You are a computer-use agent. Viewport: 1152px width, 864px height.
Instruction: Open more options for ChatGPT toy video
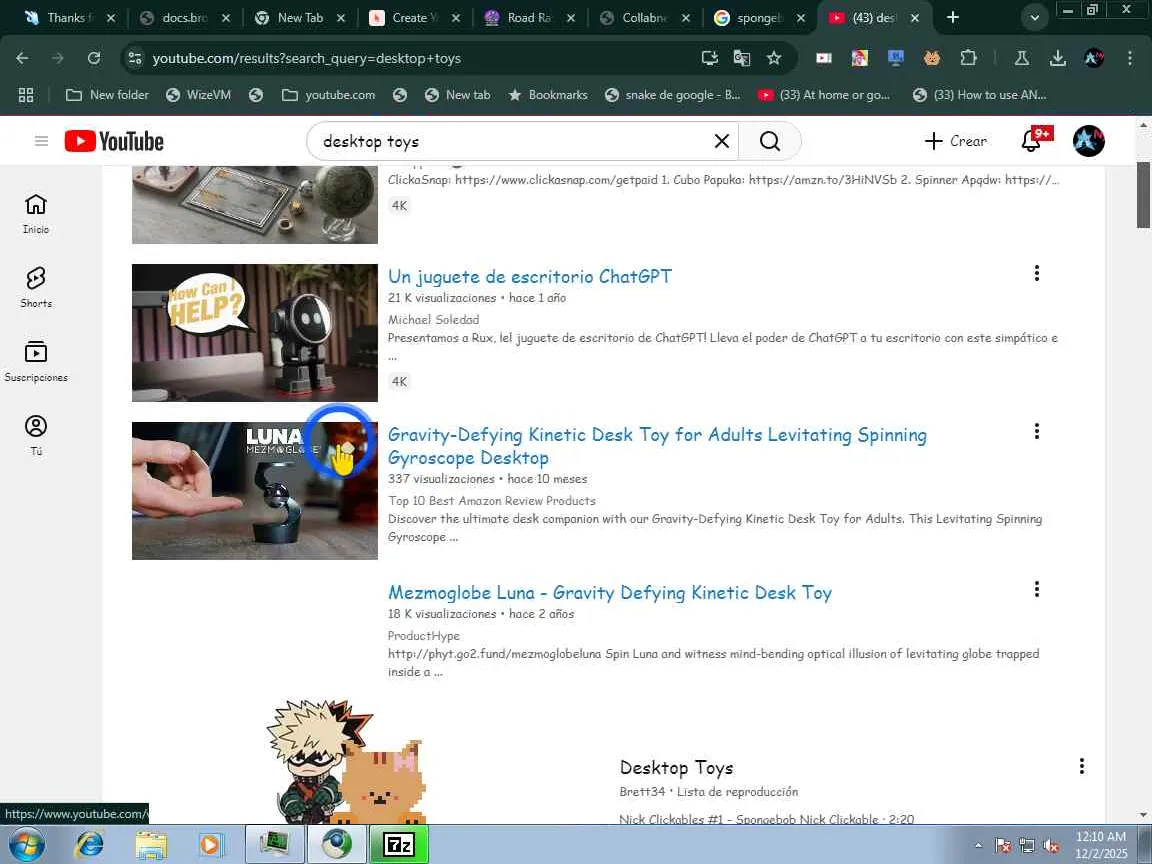1037,273
